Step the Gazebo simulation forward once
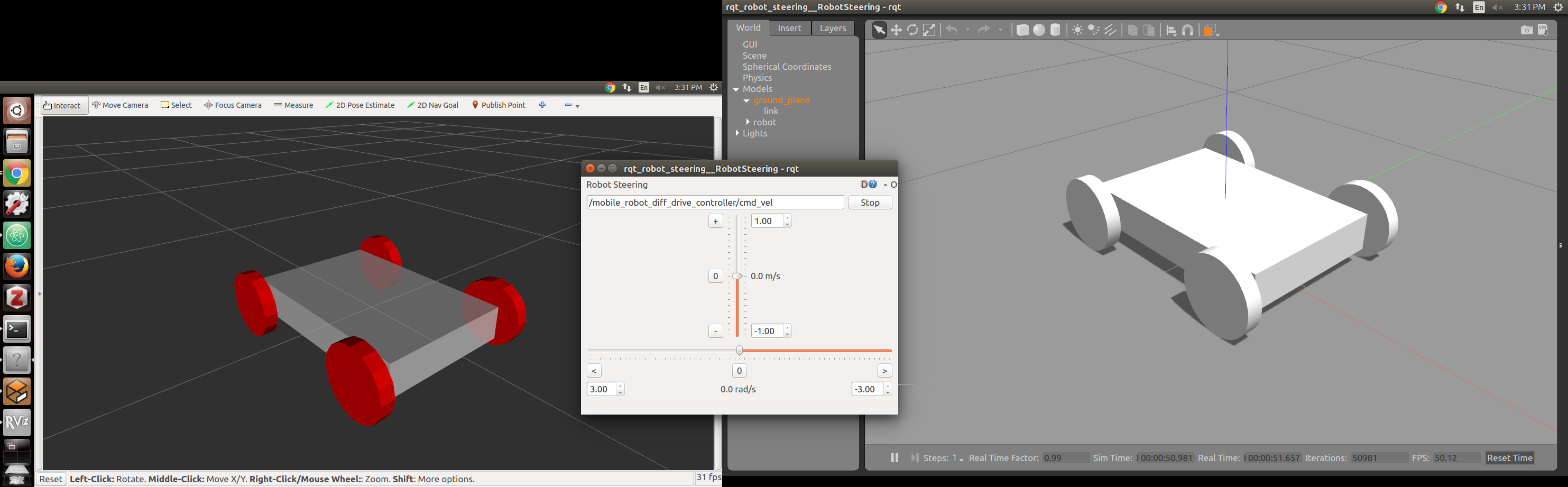This screenshot has width=1568, height=487. 914,458
